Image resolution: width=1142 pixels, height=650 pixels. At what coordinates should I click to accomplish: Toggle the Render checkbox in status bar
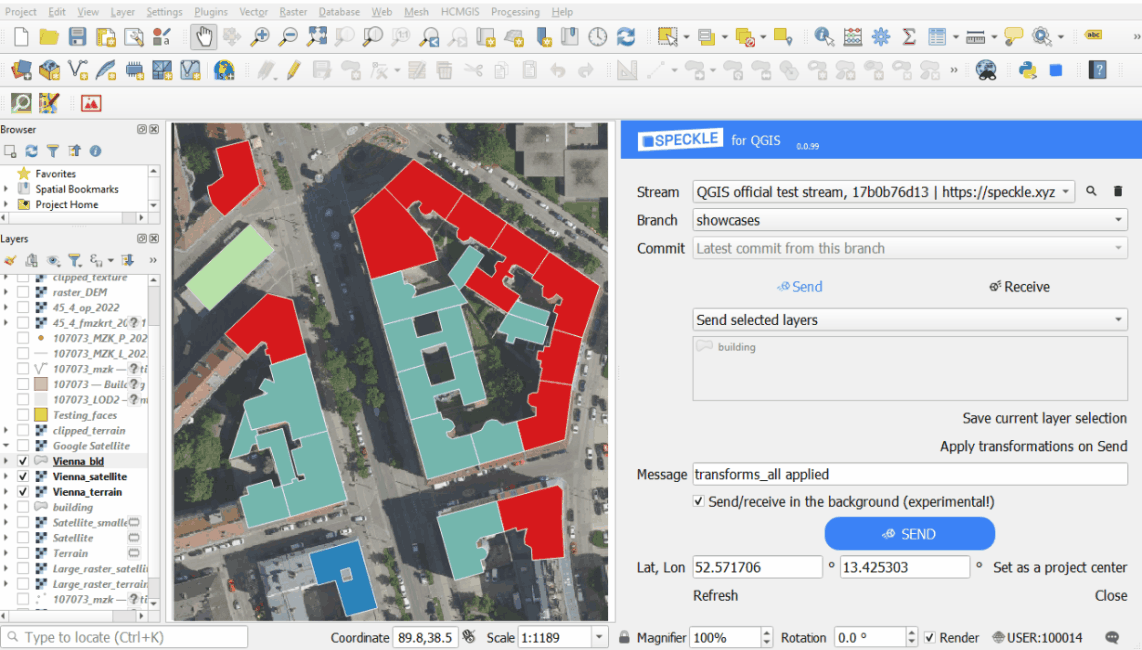[x=929, y=638]
